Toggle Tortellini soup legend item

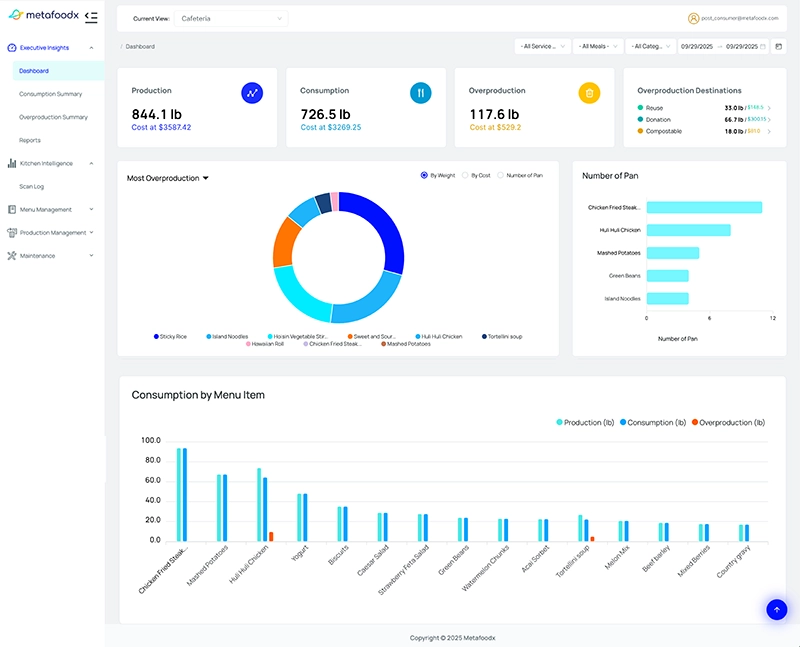502,337
